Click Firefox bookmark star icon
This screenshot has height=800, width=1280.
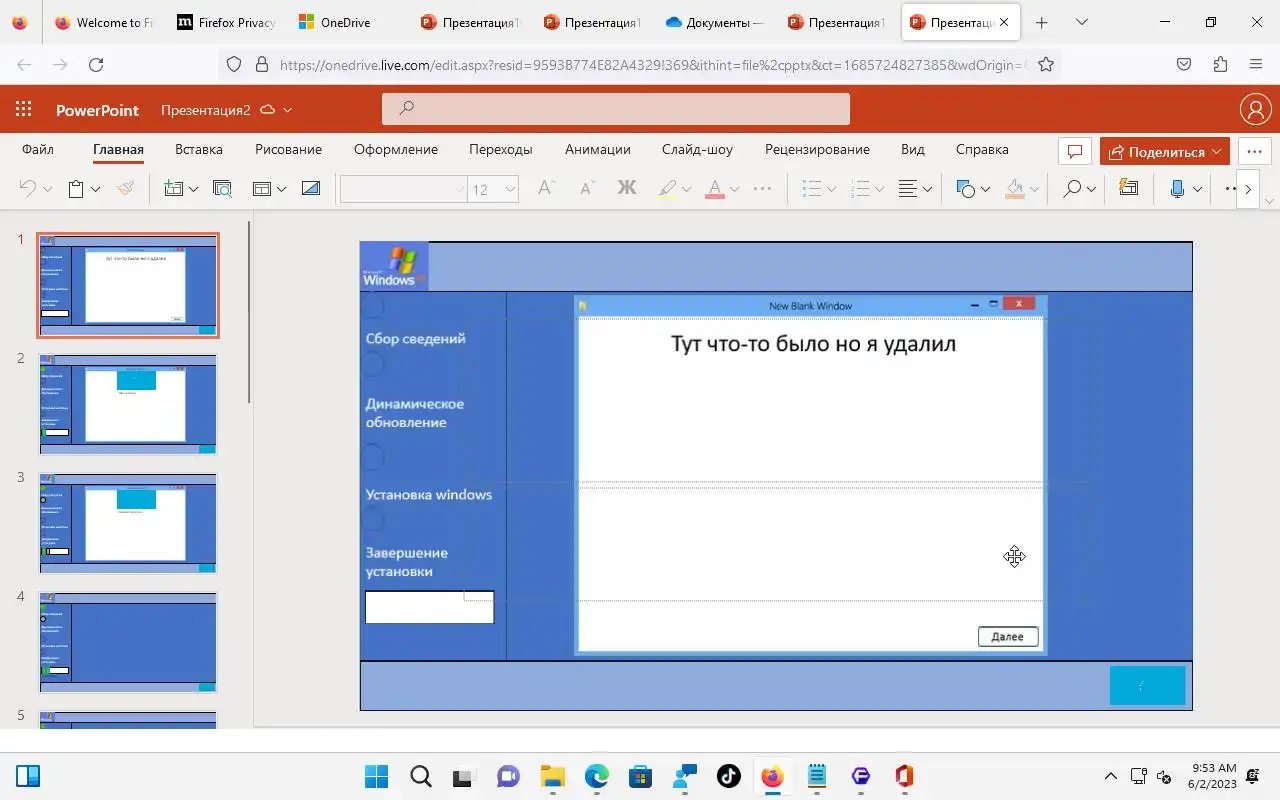(x=1046, y=64)
